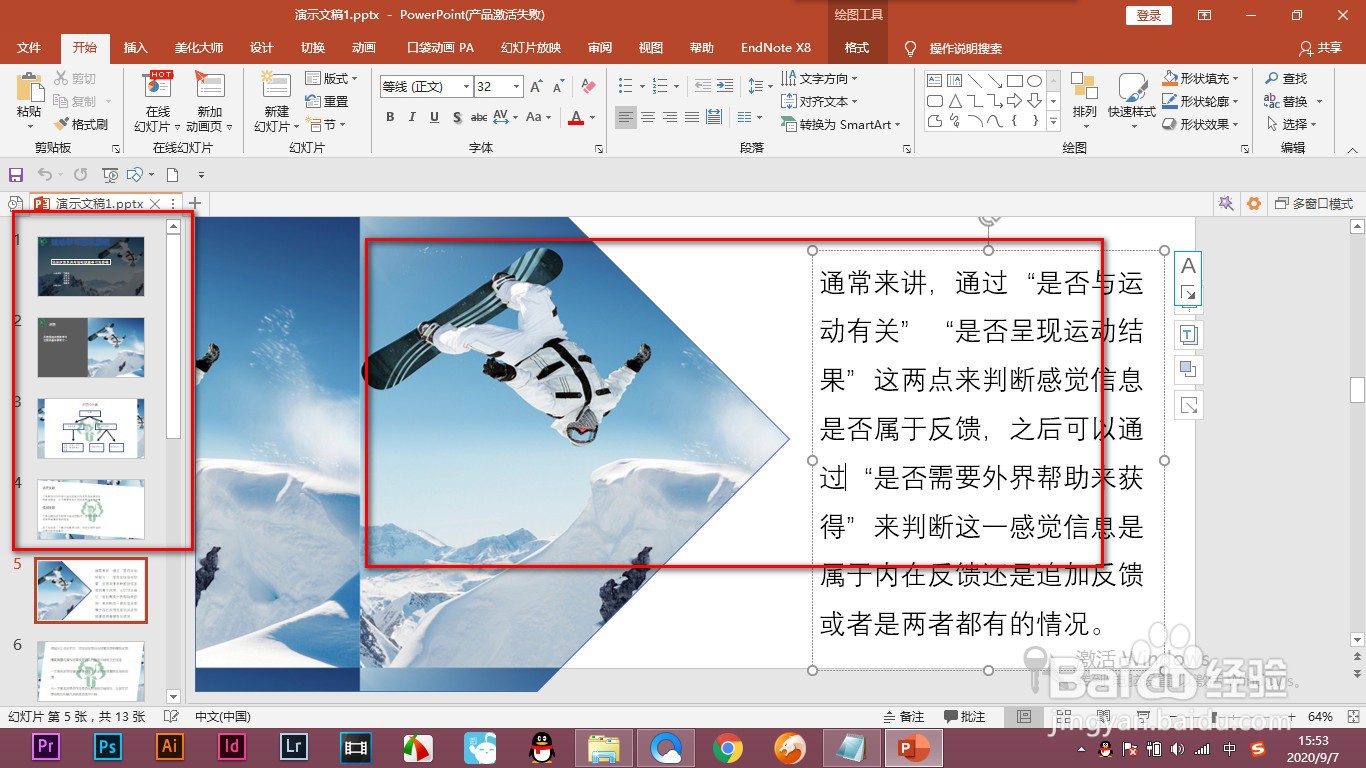
Task: Switch to reading view in the status bar
Action: click(1101, 717)
